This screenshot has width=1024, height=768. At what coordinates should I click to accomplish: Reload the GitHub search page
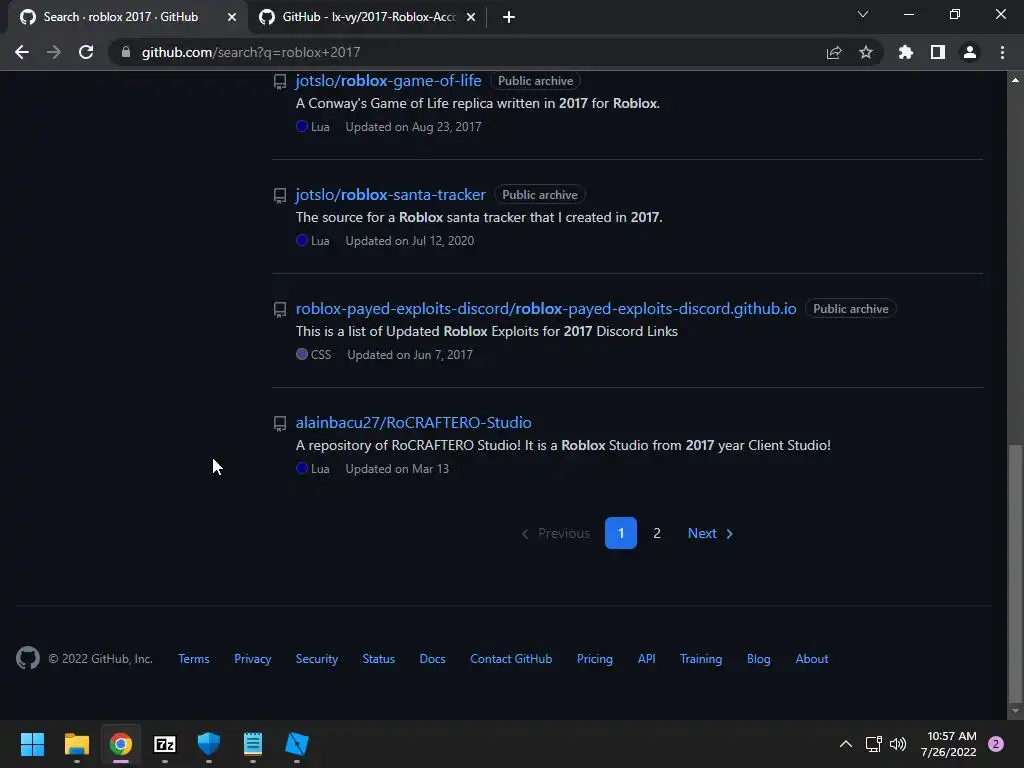[x=86, y=52]
